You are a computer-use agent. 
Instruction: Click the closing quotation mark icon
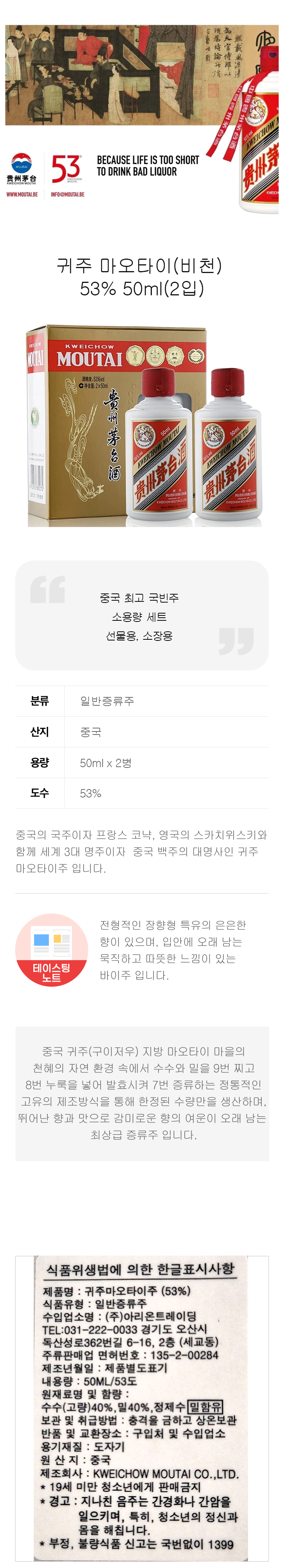point(236,642)
